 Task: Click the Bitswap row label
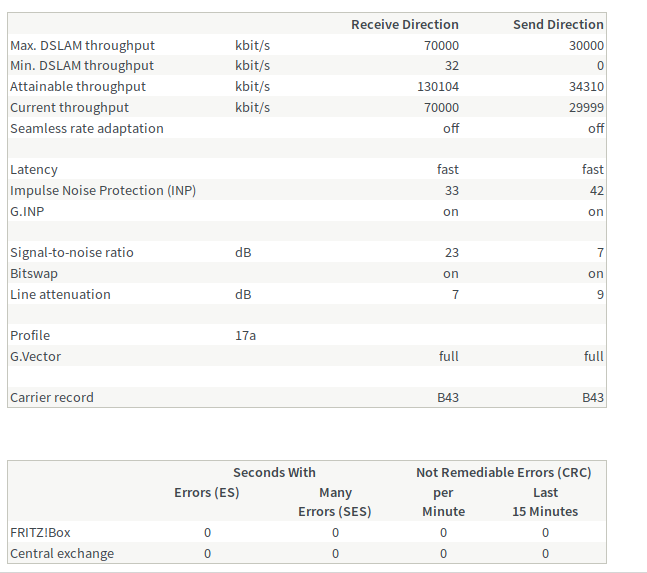click(x=34, y=274)
